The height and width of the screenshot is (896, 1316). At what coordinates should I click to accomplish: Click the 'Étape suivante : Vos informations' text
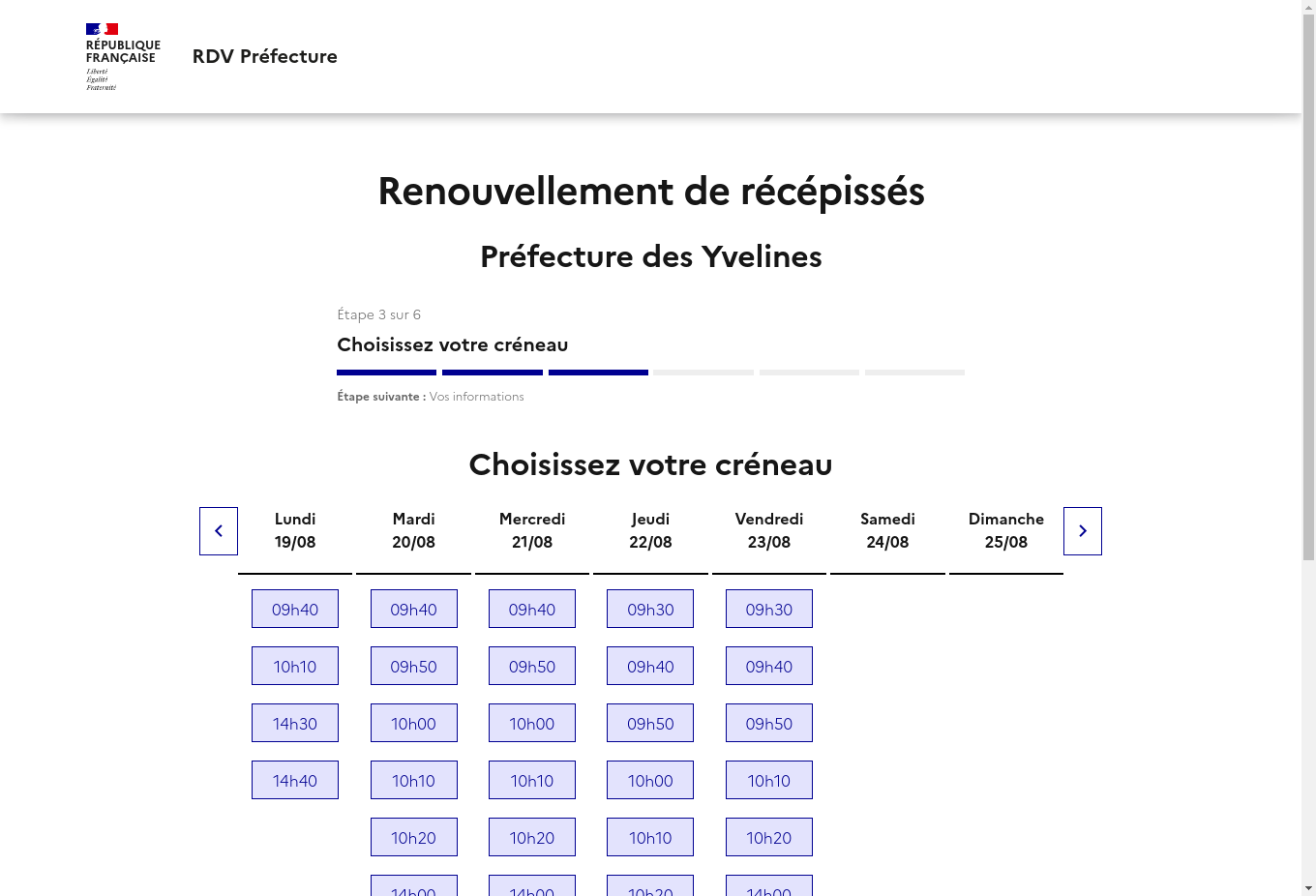(x=431, y=397)
